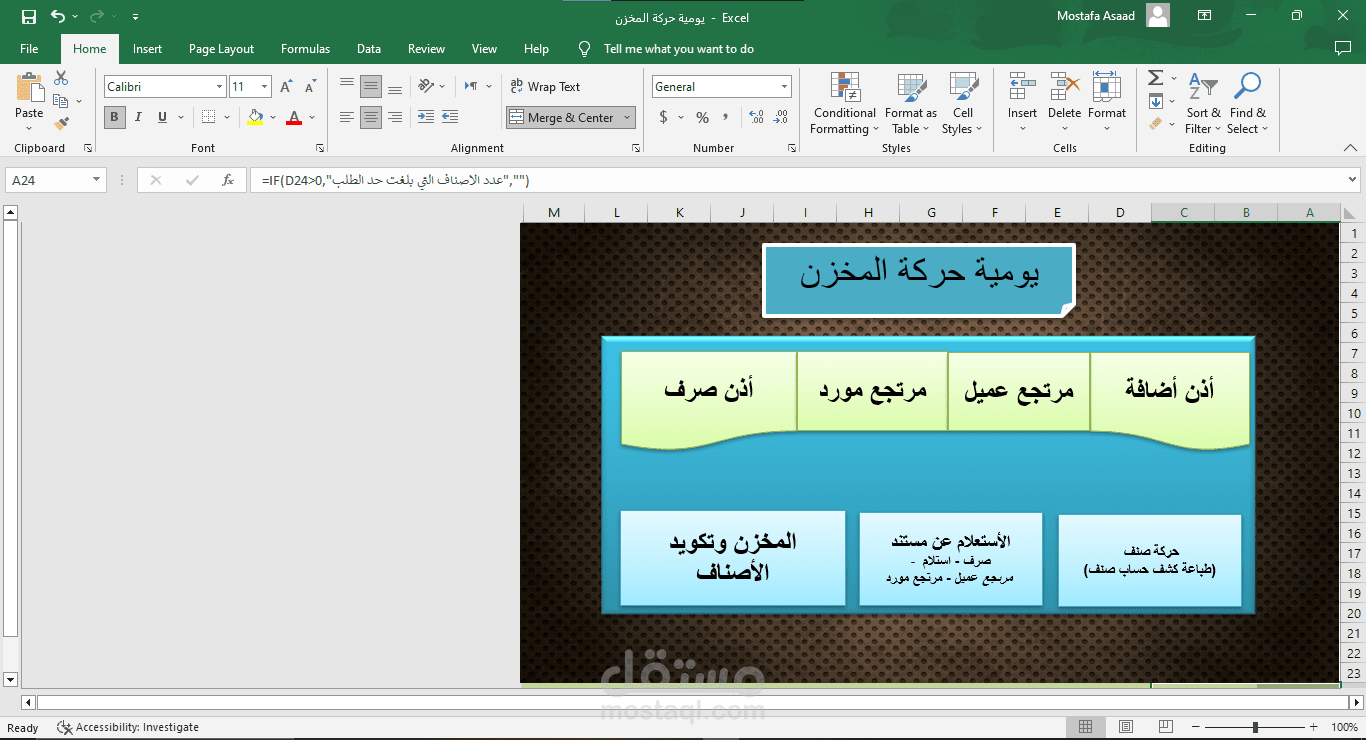Open the Review ribbon tab
Viewport: 1366px width, 740px height.
(426, 48)
